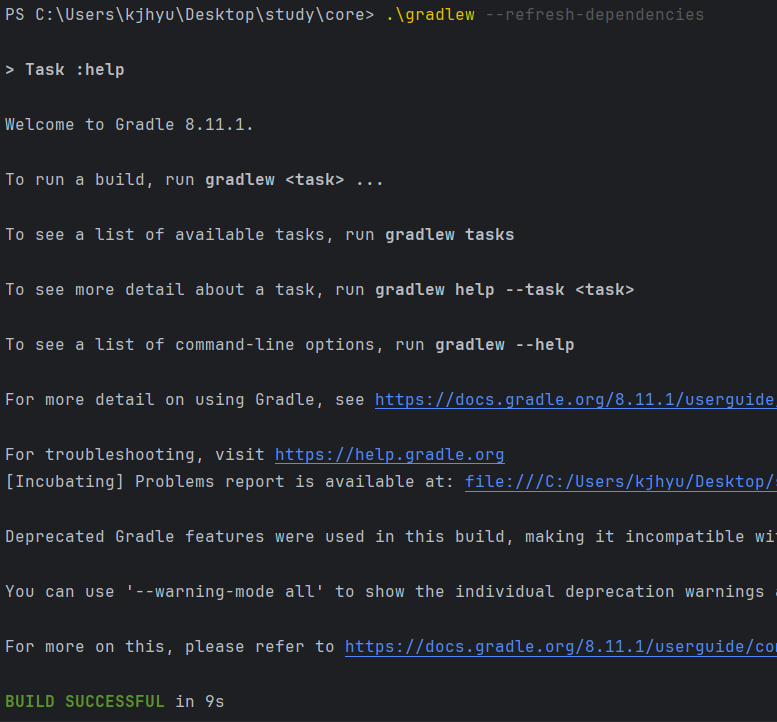Click the '--refresh-dependencies' argument text
Image resolution: width=777 pixels, height=722 pixels.
(x=595, y=15)
